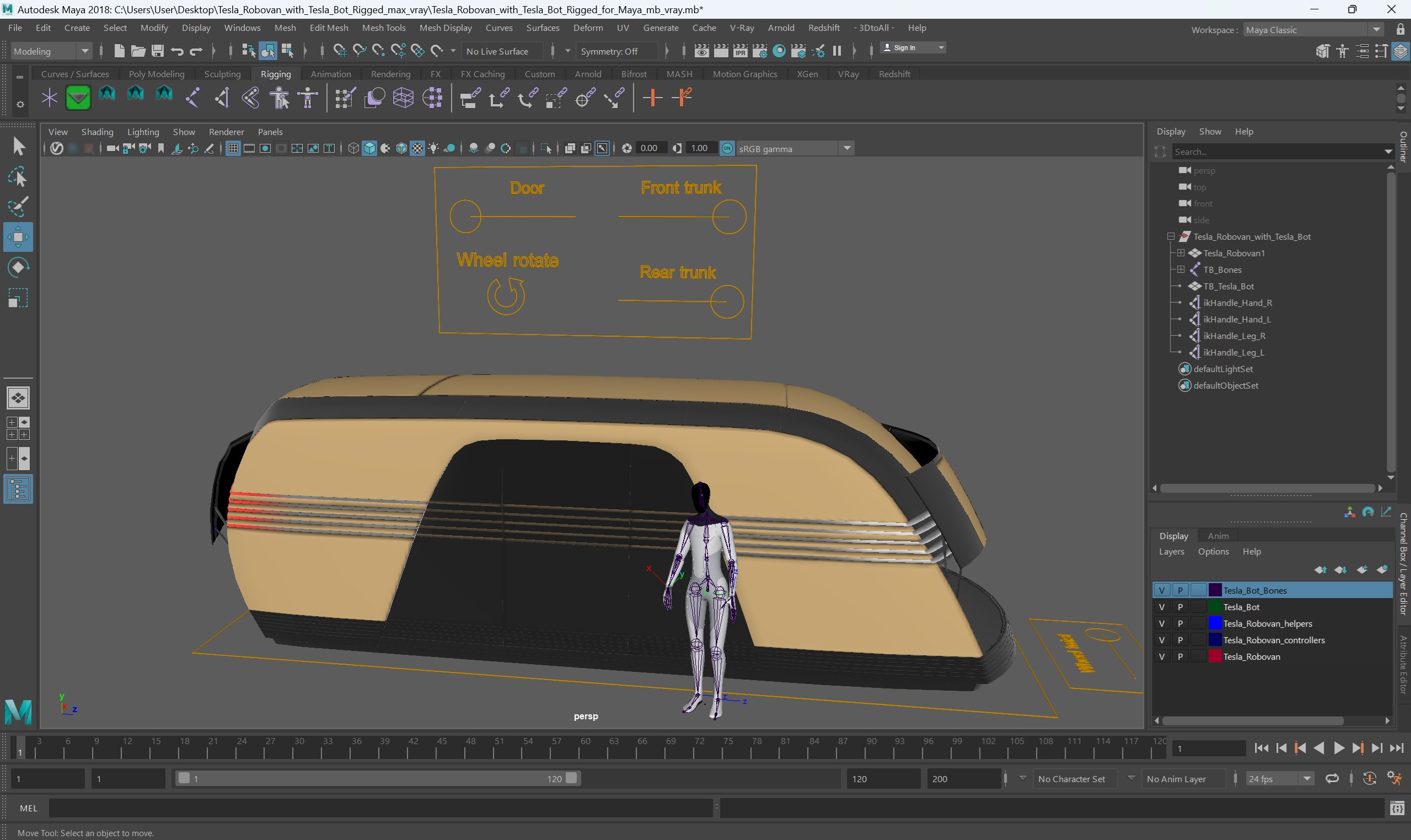
Task: Switch to the Animation shelf tab
Action: 331,74
